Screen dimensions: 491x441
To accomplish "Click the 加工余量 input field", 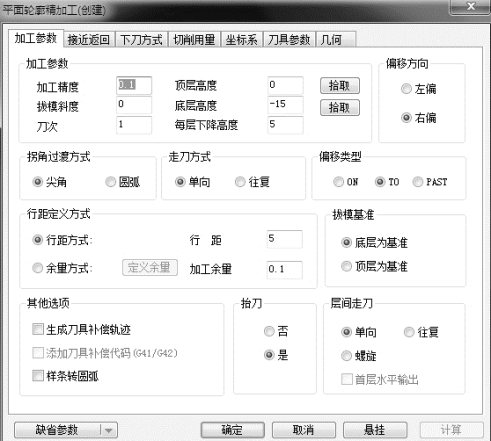I will pos(285,269).
